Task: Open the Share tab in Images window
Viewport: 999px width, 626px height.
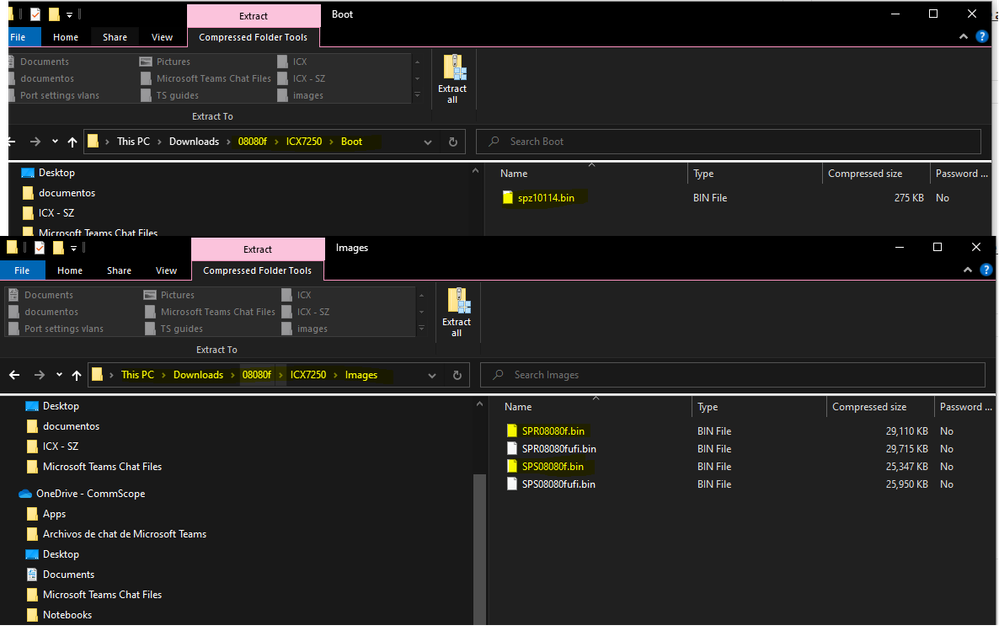Action: 119,270
